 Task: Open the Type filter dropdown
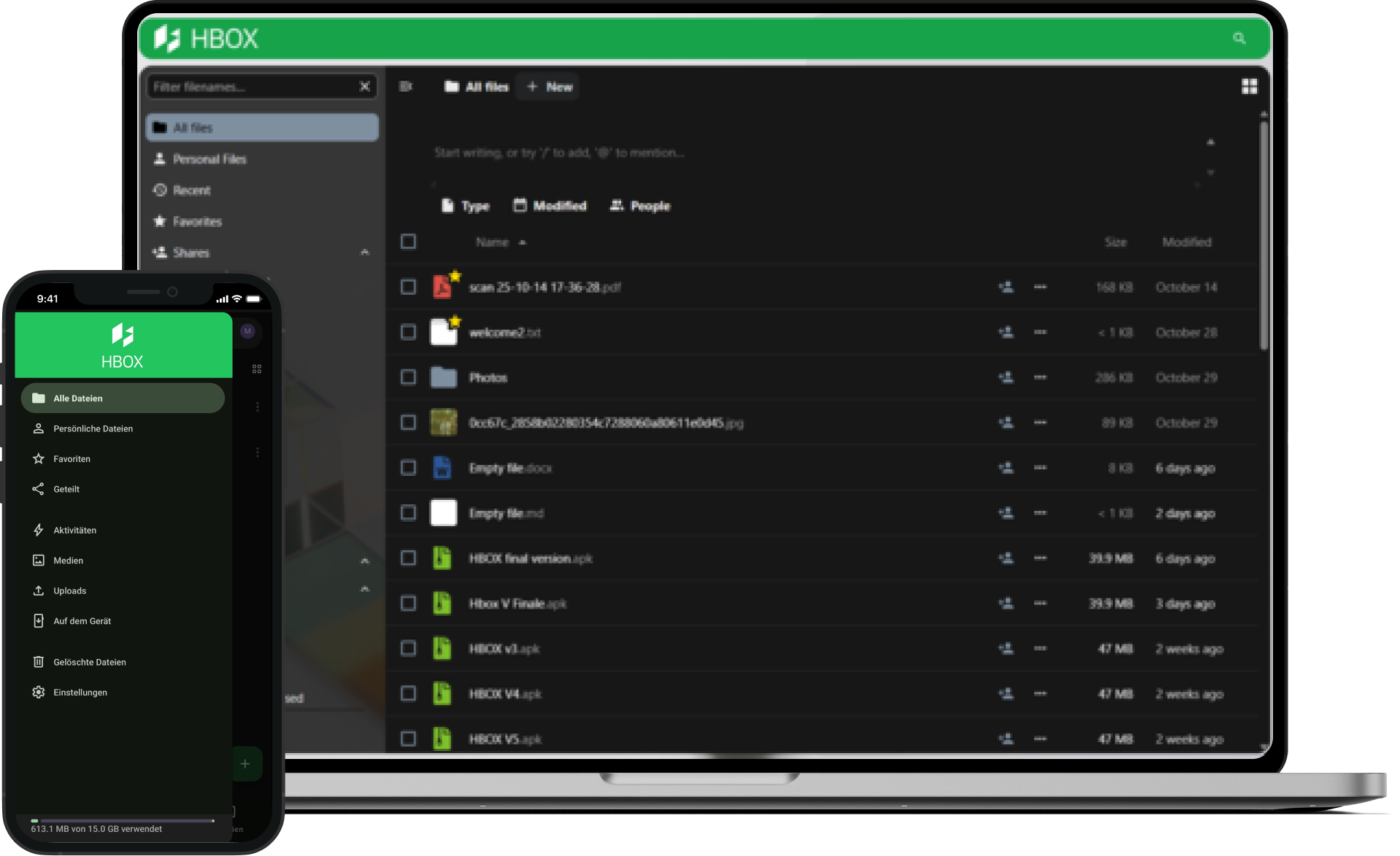(465, 206)
